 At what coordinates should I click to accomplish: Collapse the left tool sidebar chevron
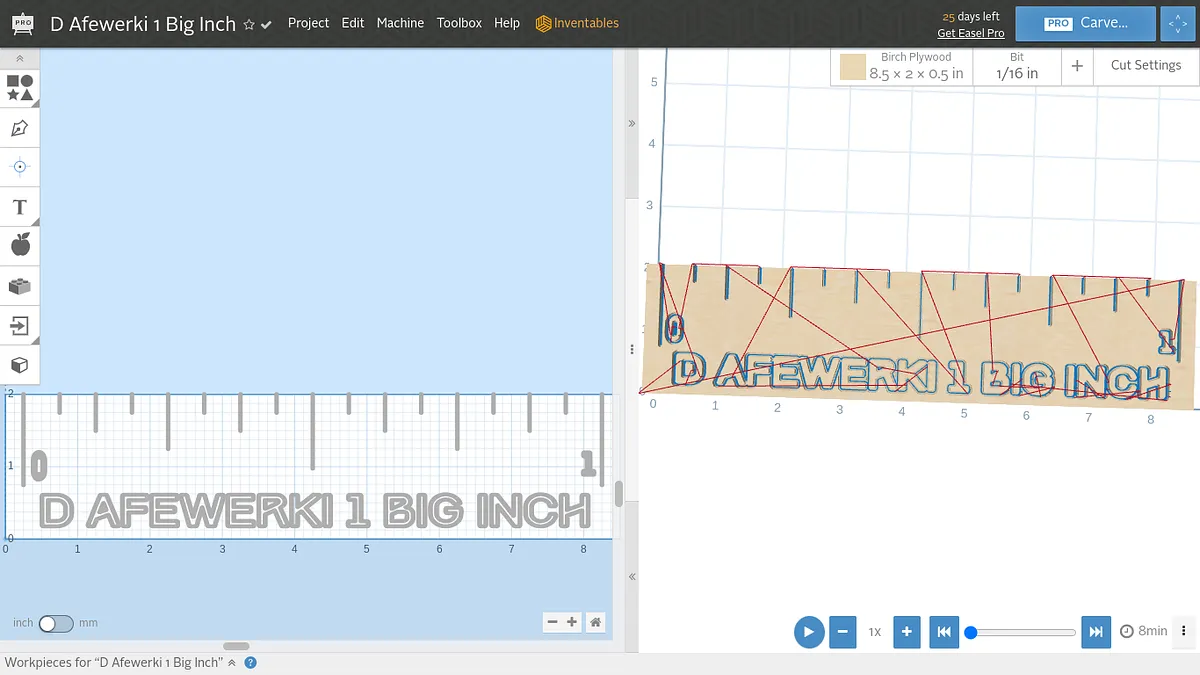tap(19, 59)
